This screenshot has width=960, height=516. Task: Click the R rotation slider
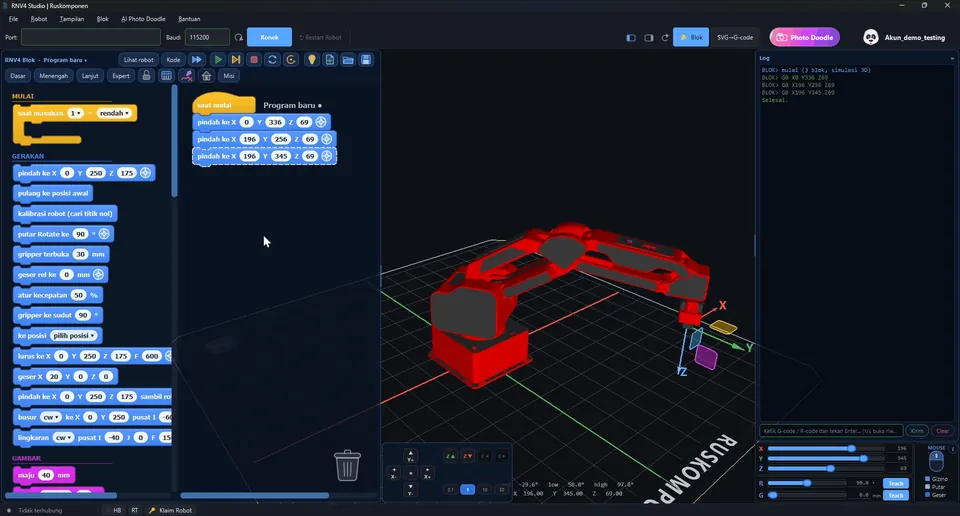(807, 483)
